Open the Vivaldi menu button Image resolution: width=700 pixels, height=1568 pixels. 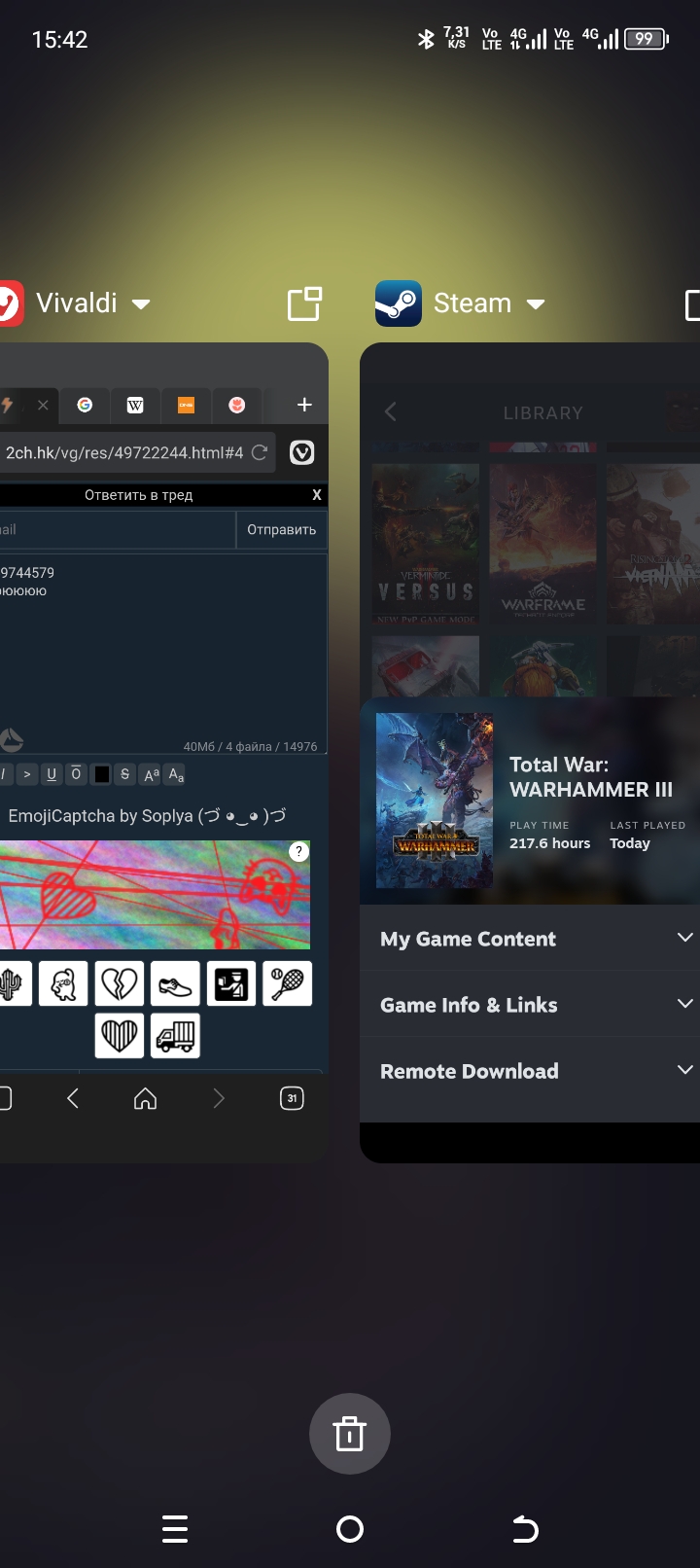(x=302, y=452)
